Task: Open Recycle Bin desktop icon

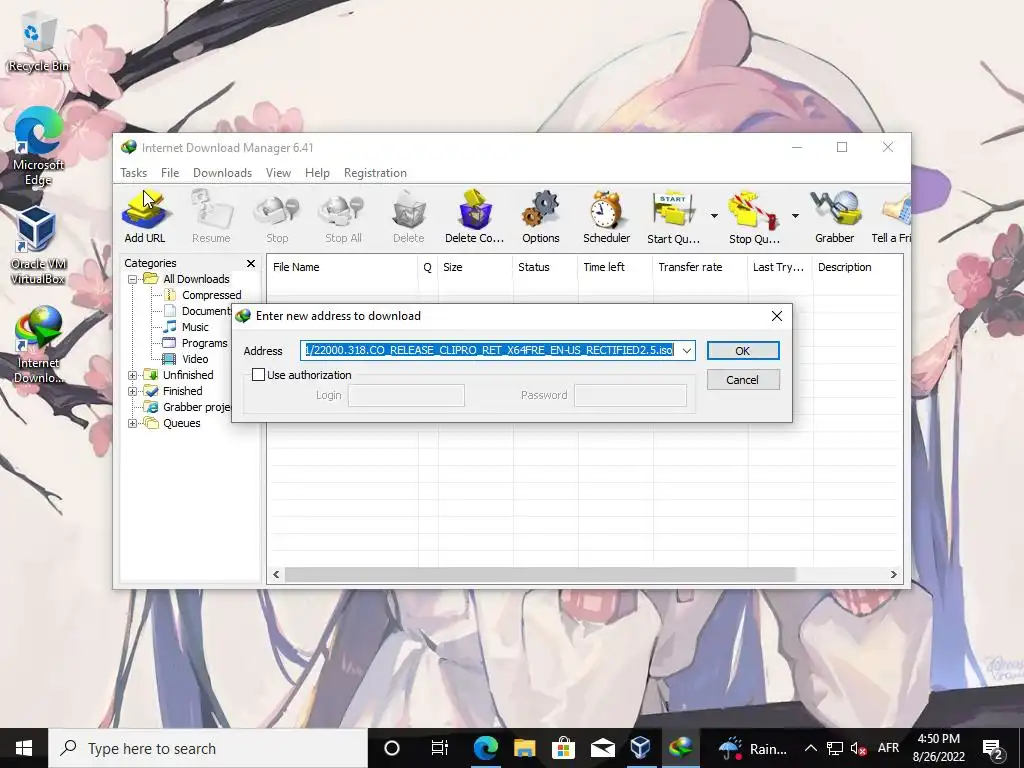Action: pos(39,44)
